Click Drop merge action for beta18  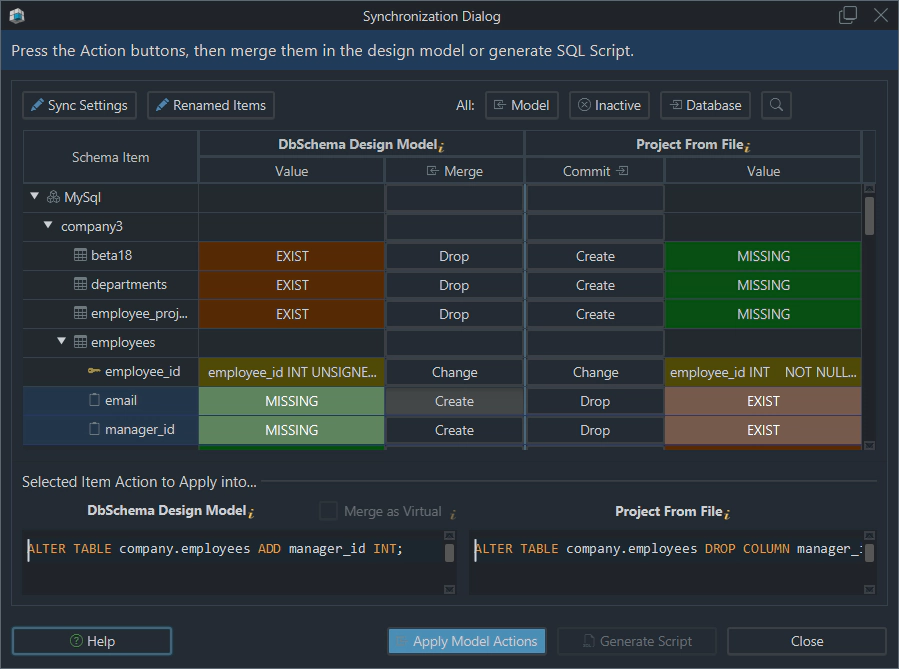tap(454, 256)
